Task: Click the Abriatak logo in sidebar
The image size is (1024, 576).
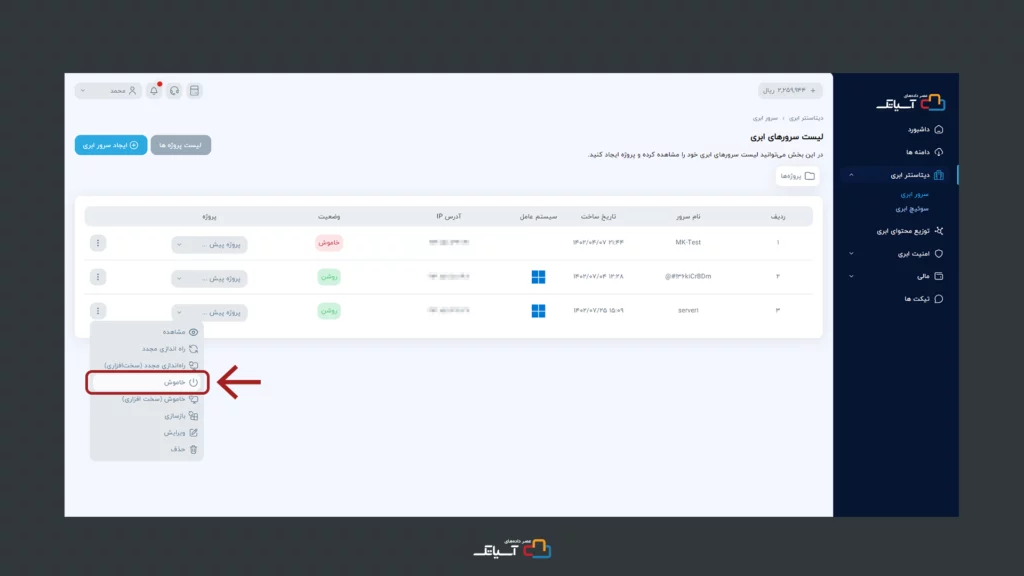Action: coord(910,102)
